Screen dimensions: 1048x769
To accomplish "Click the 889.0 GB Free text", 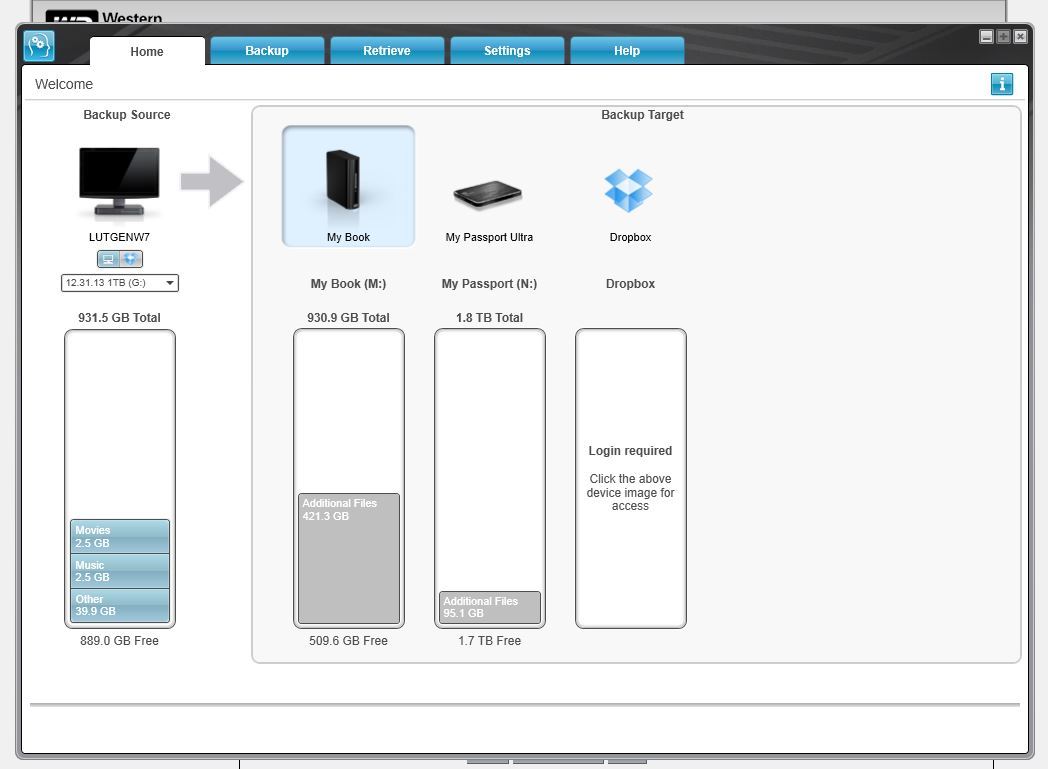I will point(120,641).
